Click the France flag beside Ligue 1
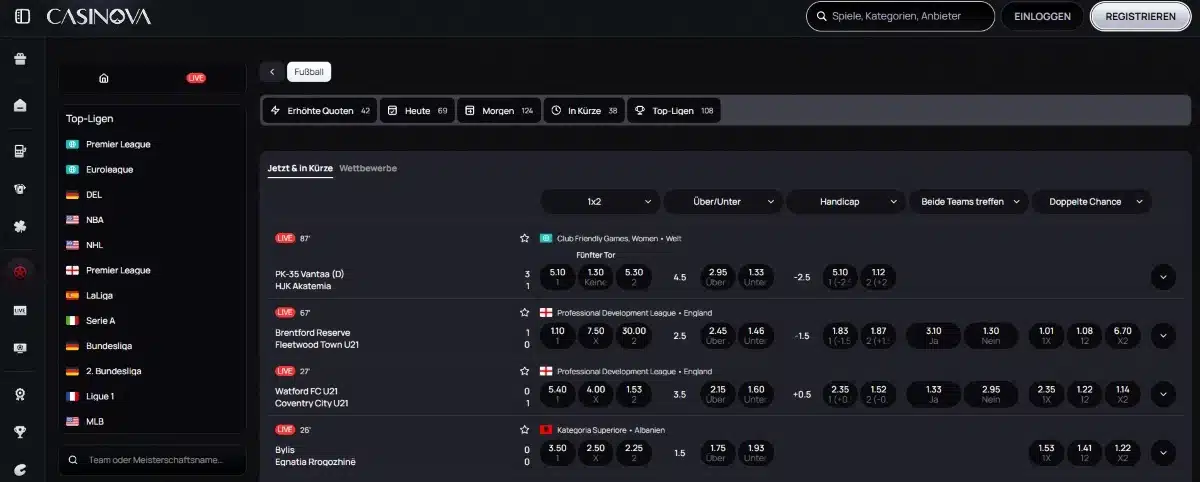 pos(72,396)
